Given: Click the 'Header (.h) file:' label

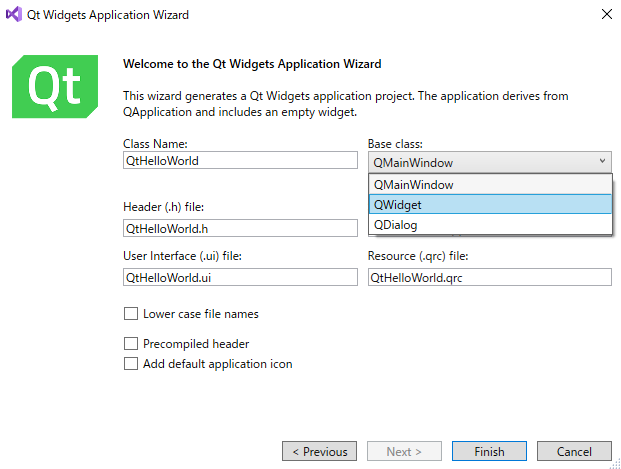Looking at the screenshot, I should pos(164,207).
